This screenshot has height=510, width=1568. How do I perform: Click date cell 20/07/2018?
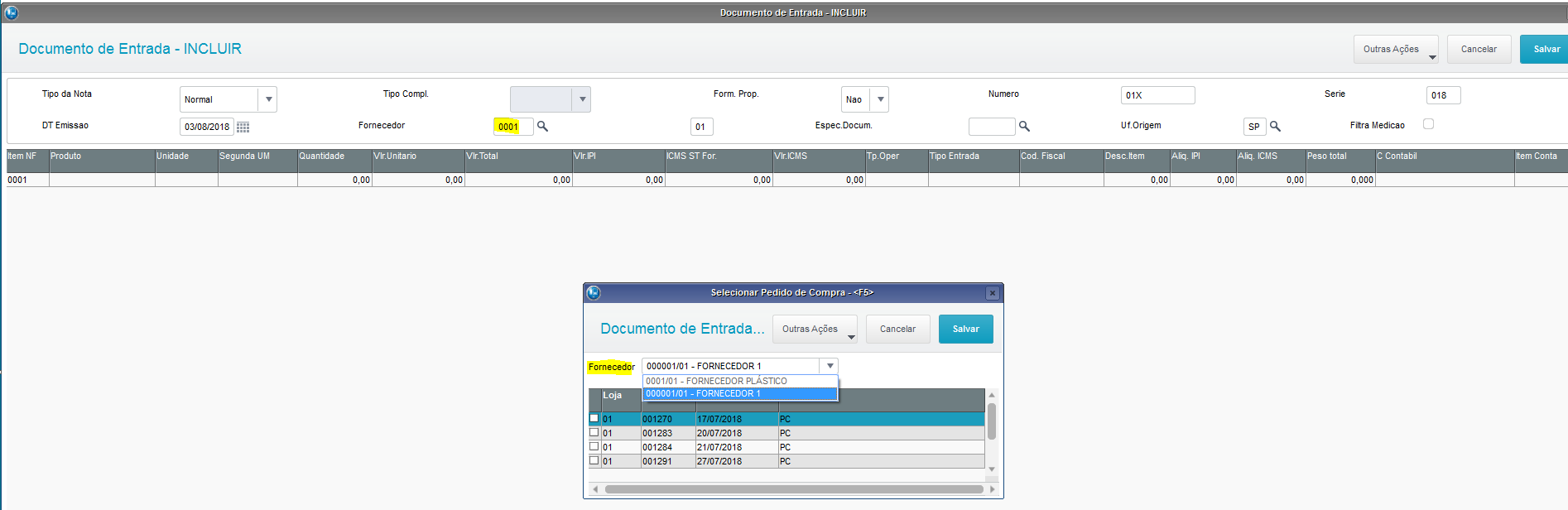[737, 433]
